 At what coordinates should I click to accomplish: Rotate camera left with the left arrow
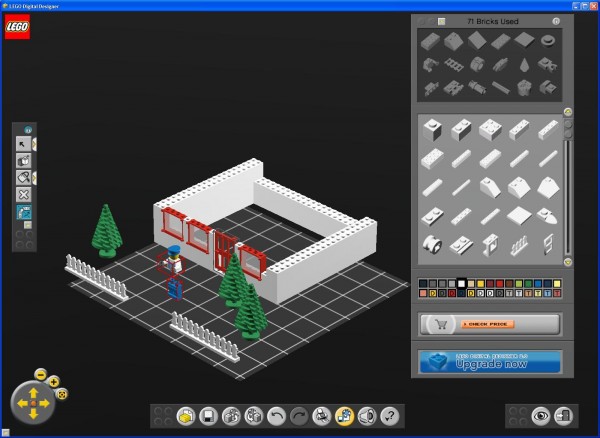pos(22,403)
